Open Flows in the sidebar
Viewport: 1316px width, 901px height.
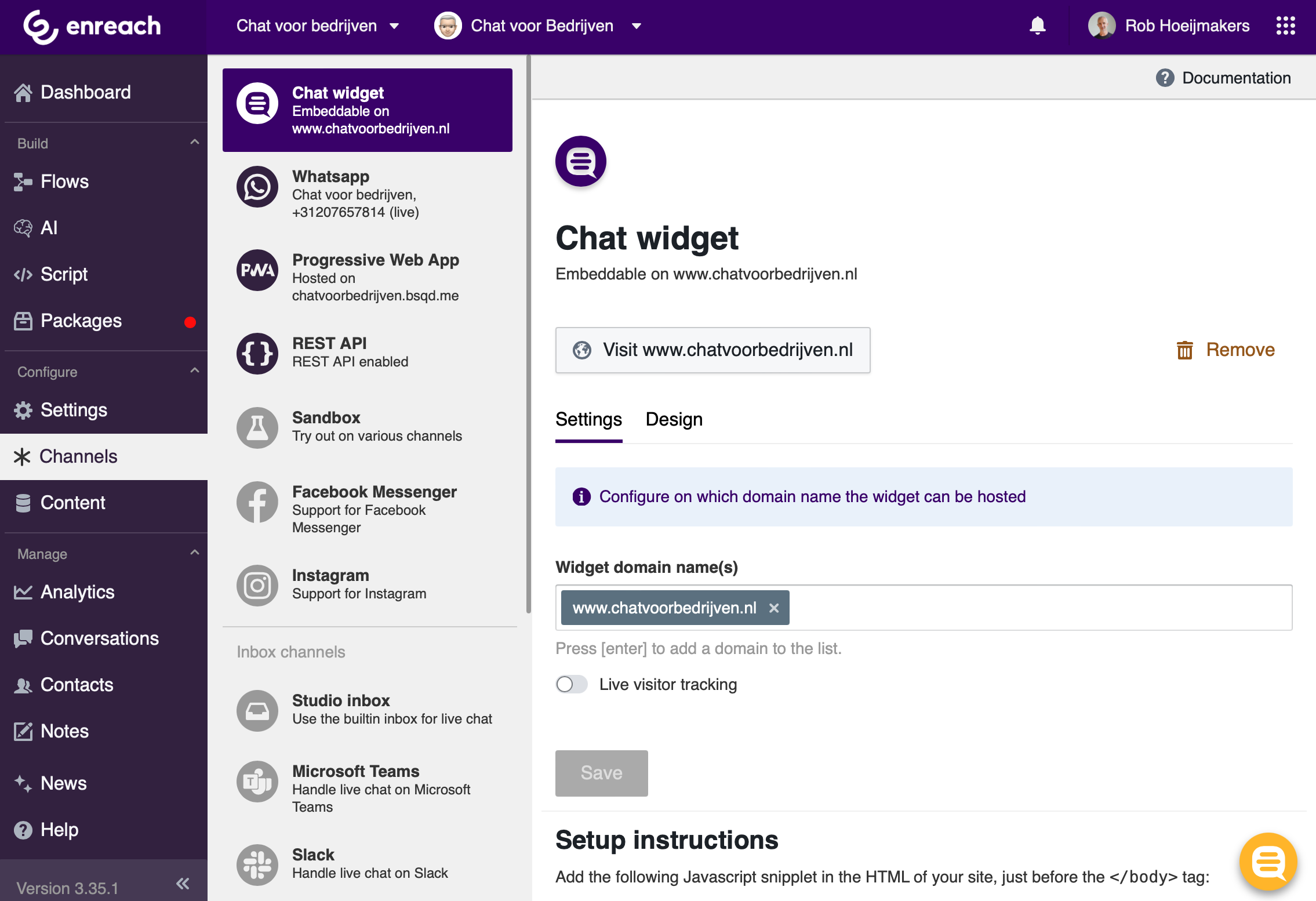[64, 181]
